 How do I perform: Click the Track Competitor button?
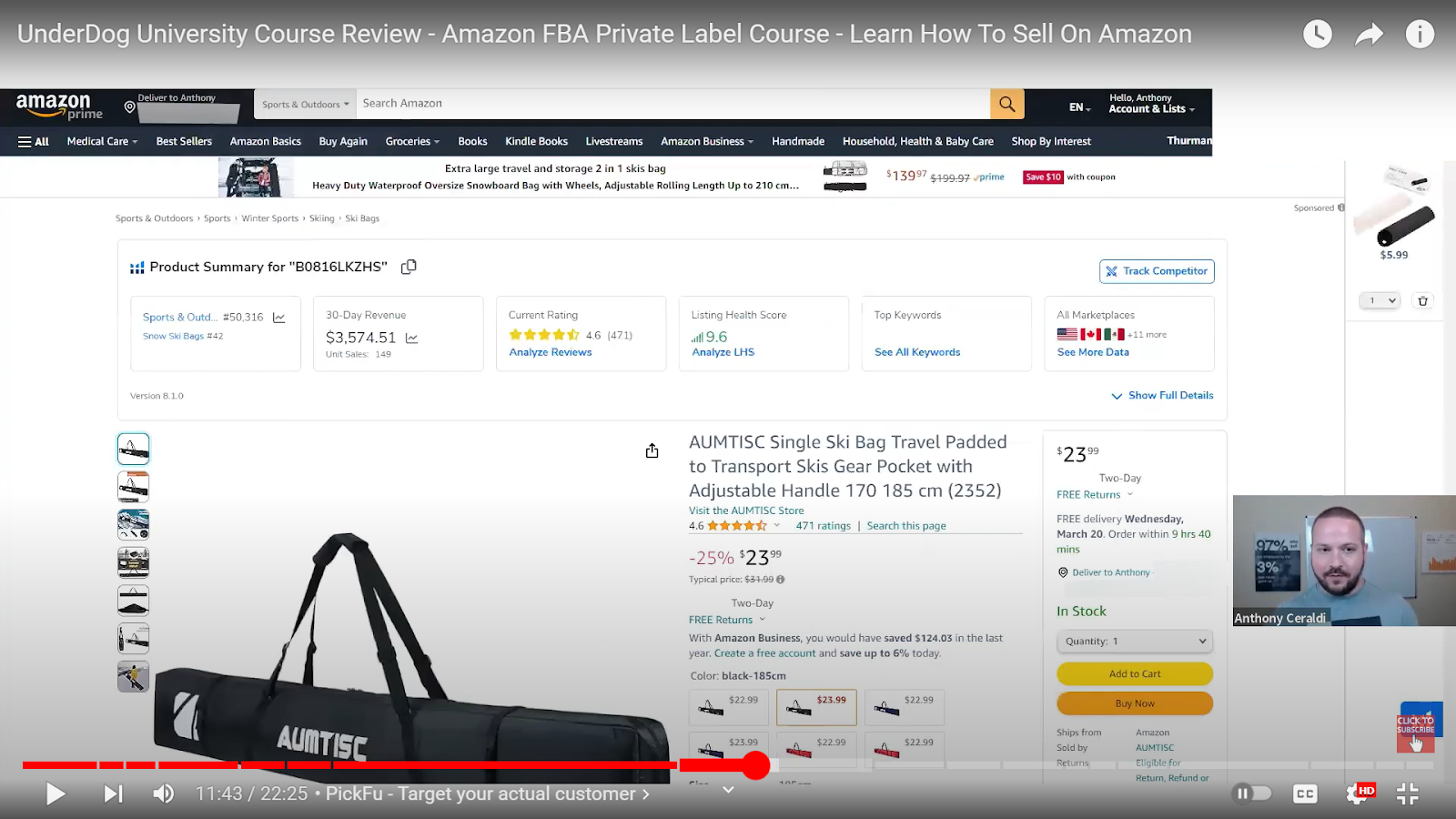point(1157,271)
